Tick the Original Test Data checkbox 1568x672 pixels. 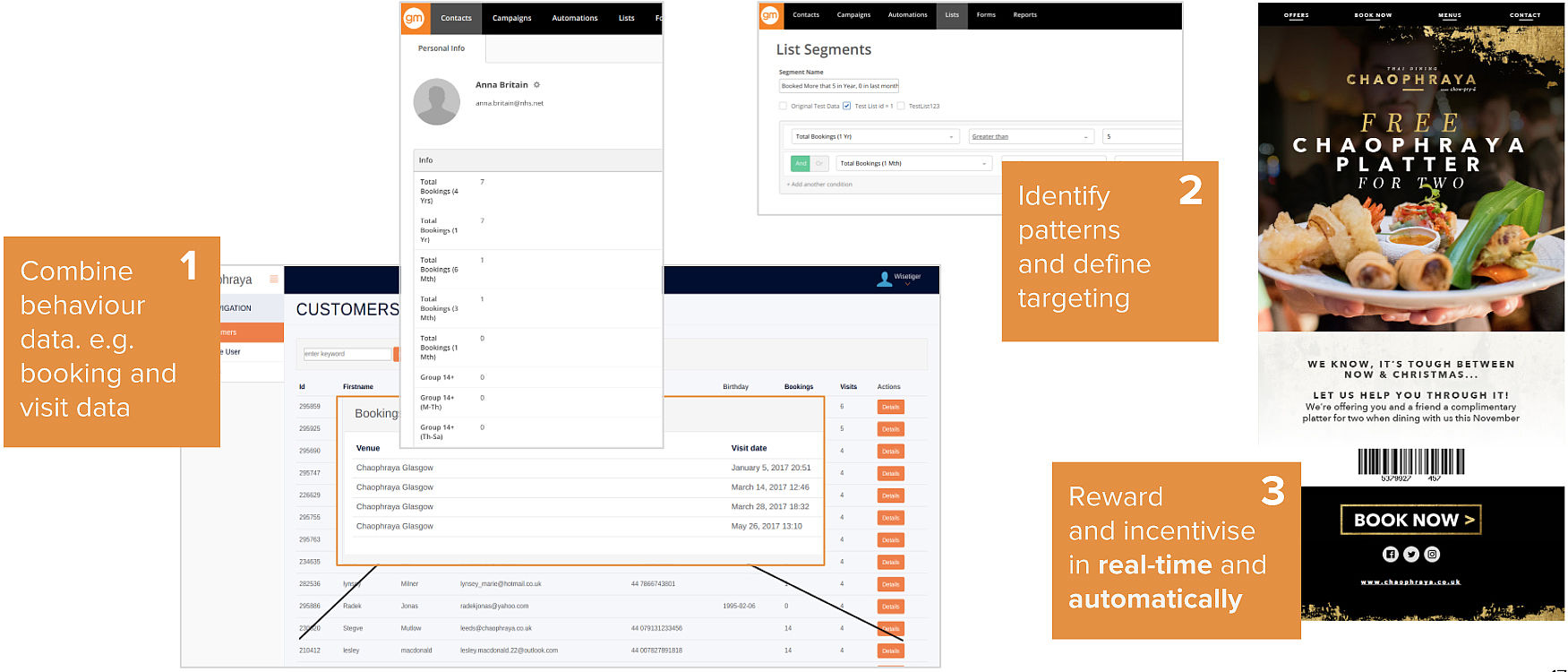click(783, 106)
